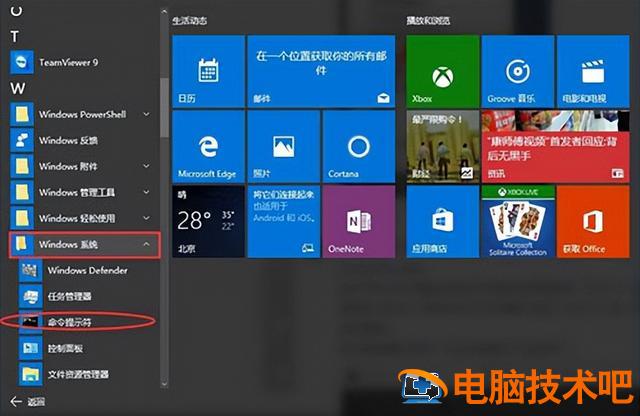Expand the Windows 附件 chevron
This screenshot has width=640, height=416.
point(146,166)
